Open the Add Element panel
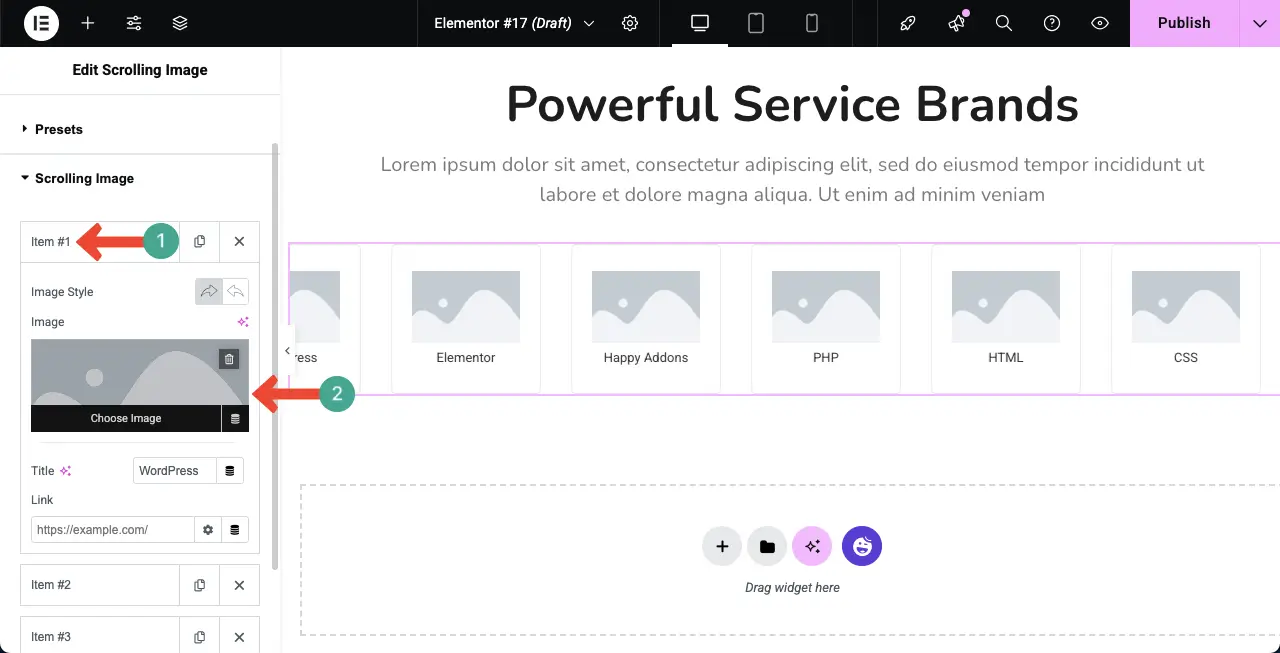Viewport: 1280px width, 653px height. 88,23
